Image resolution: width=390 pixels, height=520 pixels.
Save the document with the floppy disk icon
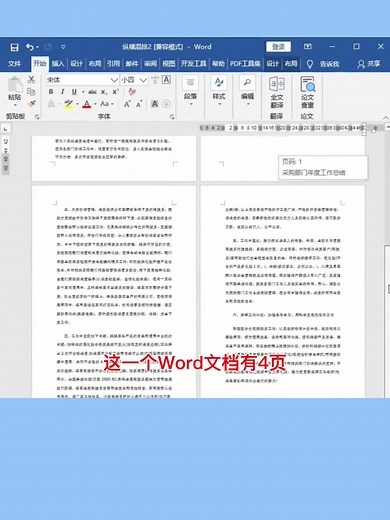point(14,47)
